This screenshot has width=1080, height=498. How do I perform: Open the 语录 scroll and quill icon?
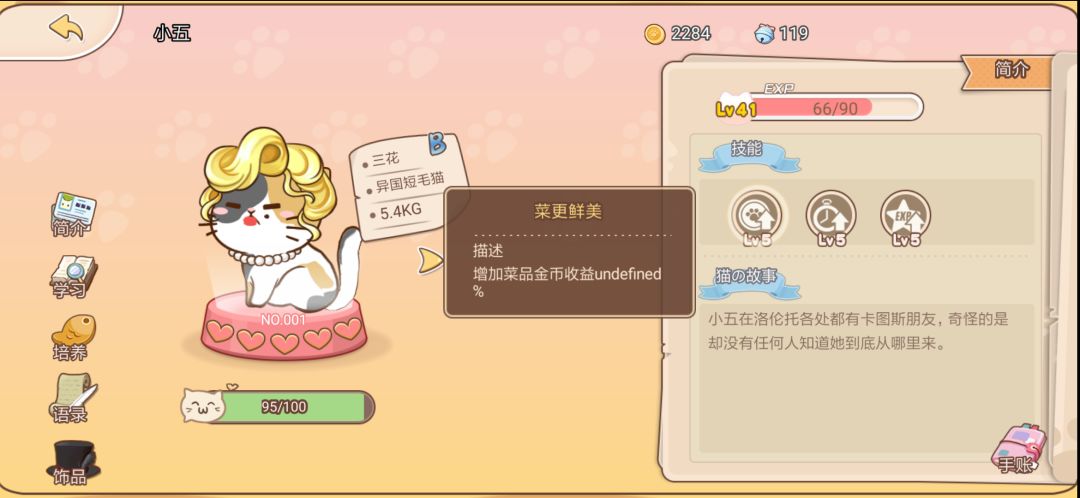72,399
